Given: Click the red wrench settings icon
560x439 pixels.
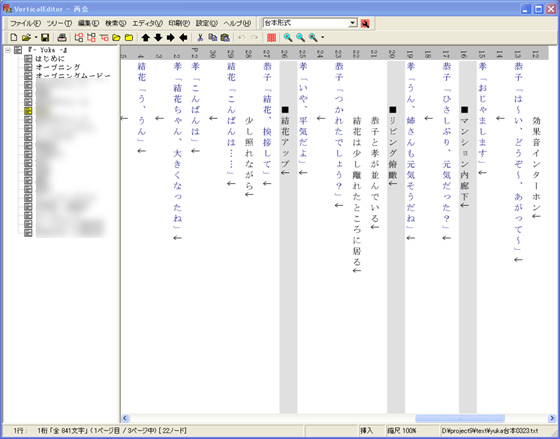Looking at the screenshot, I should point(365,24).
